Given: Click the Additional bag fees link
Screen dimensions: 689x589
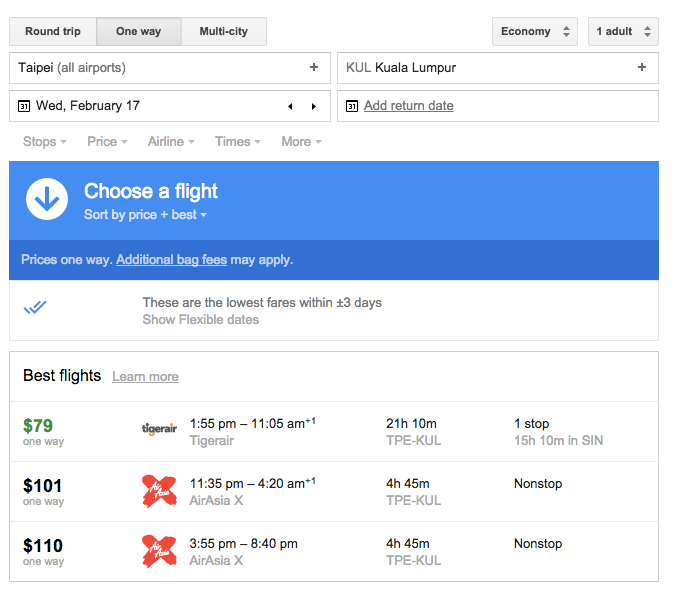Looking at the screenshot, I should click(171, 260).
